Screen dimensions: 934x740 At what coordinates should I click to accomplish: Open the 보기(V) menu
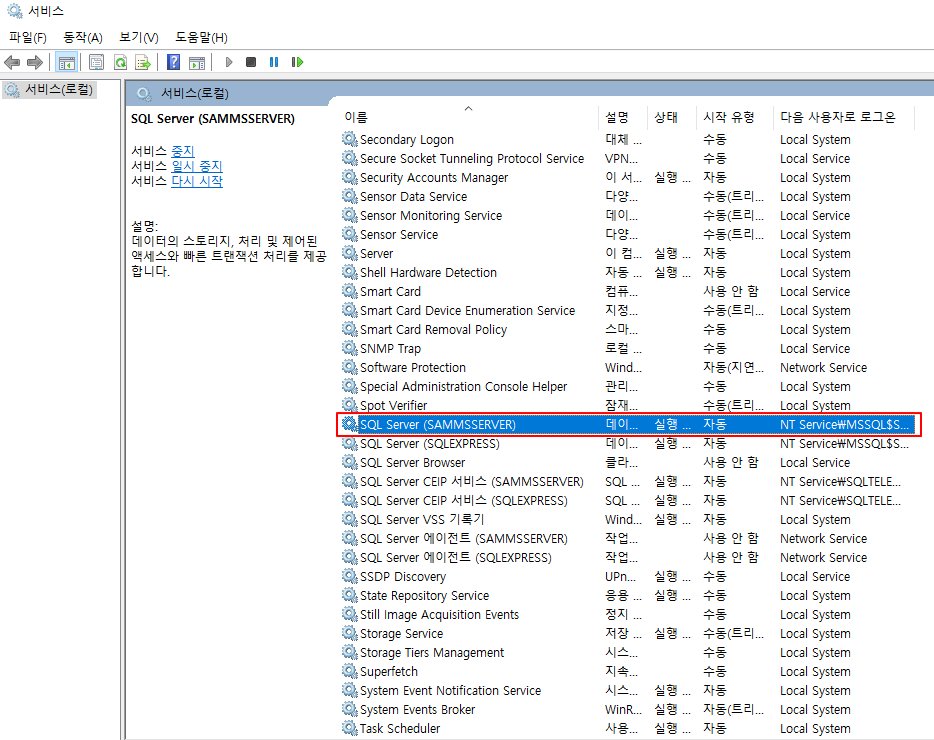tap(139, 38)
